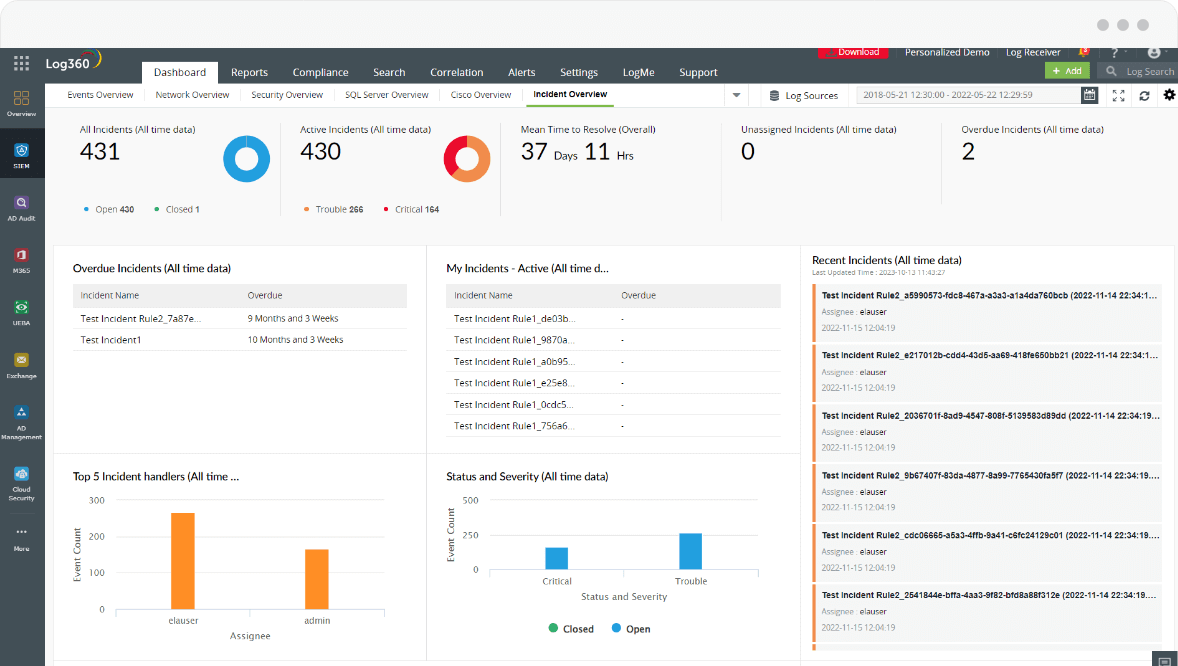Open the AD Audit sidebar icon

[x=22, y=207]
